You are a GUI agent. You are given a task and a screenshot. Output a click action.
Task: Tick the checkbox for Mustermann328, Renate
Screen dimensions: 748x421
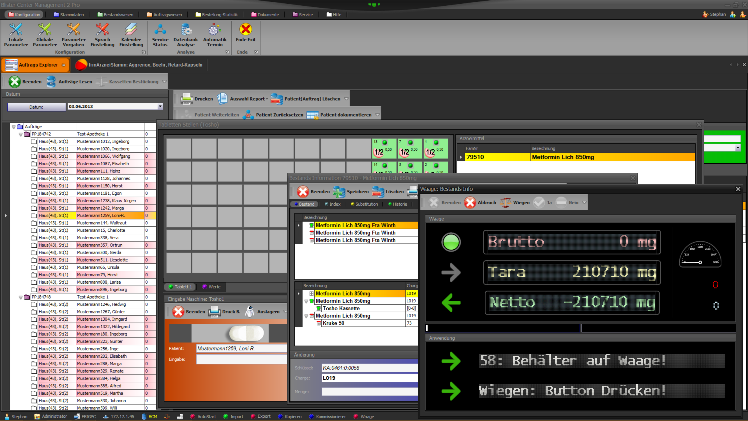point(34,371)
